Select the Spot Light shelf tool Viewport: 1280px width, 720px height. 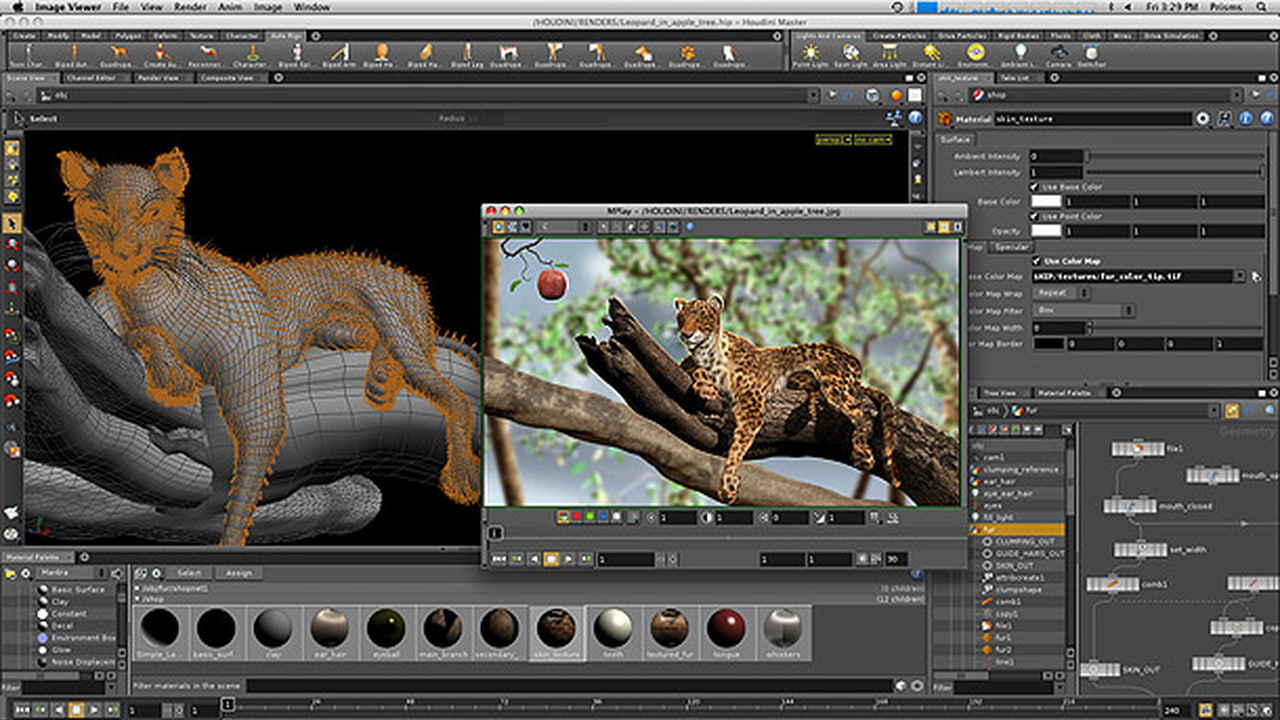tap(850, 54)
